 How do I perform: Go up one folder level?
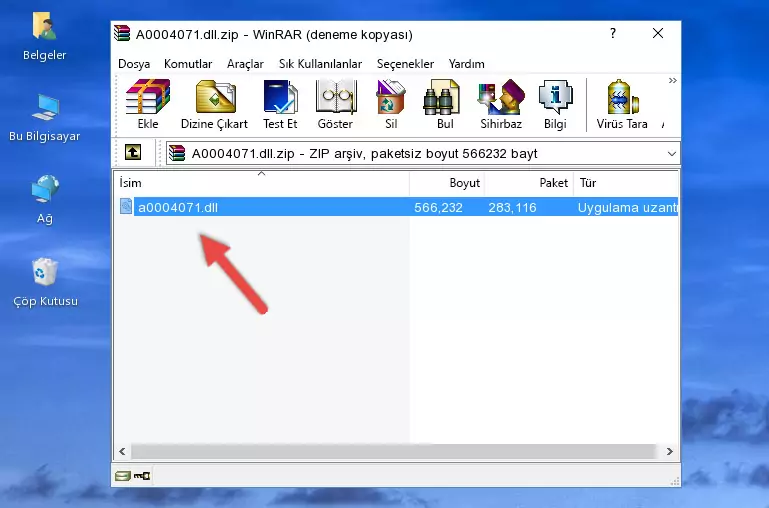click(133, 152)
